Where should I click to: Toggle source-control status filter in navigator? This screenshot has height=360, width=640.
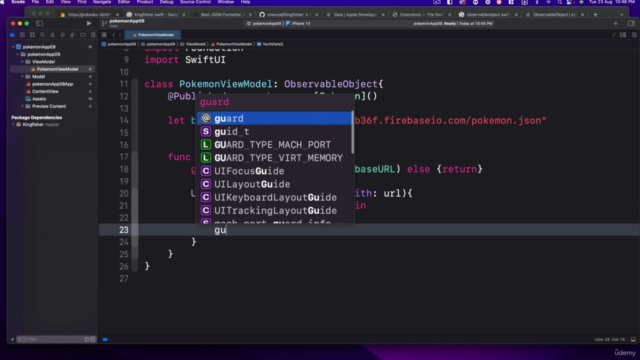click(x=93, y=339)
